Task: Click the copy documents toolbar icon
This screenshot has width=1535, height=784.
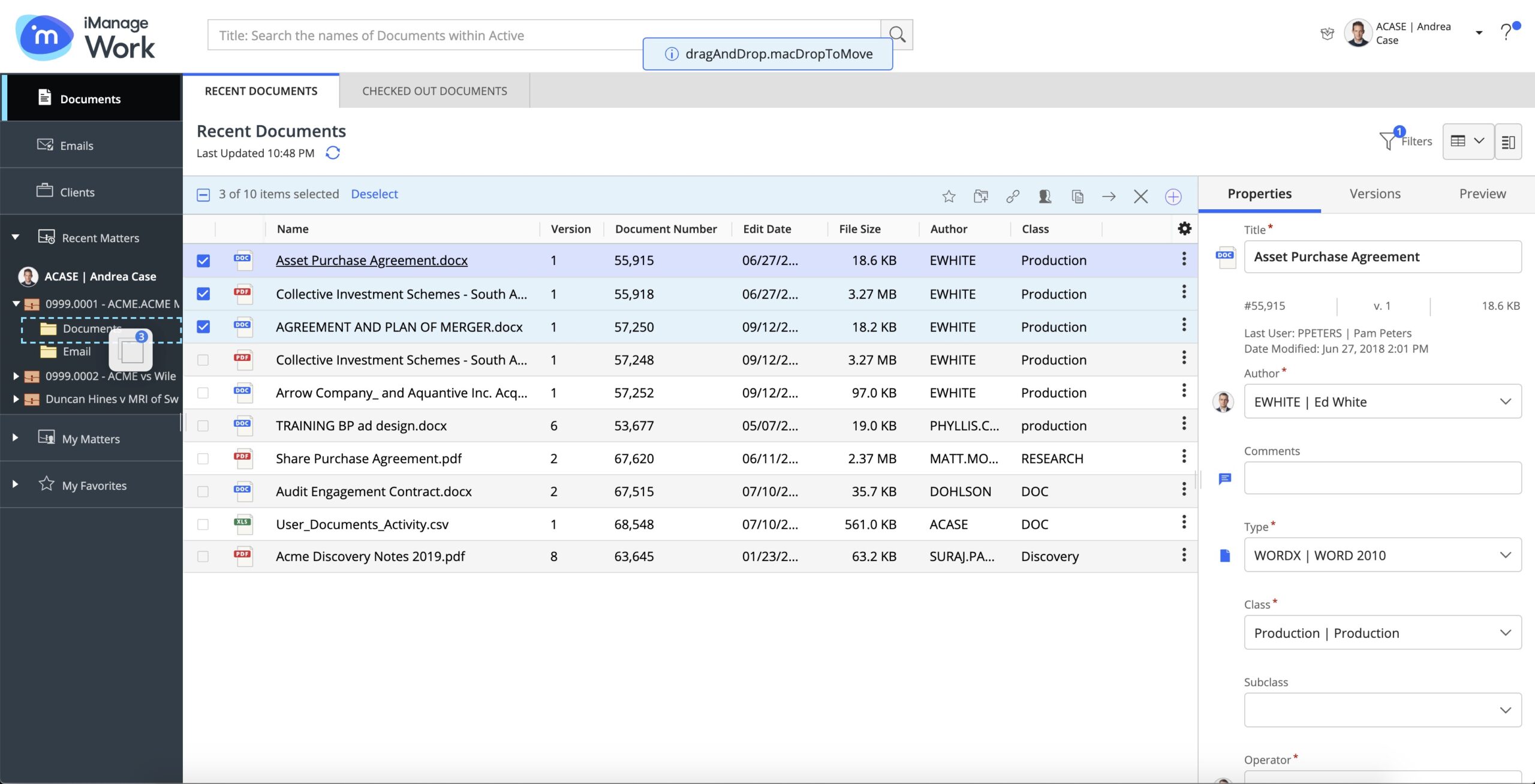Action: pos(1077,196)
